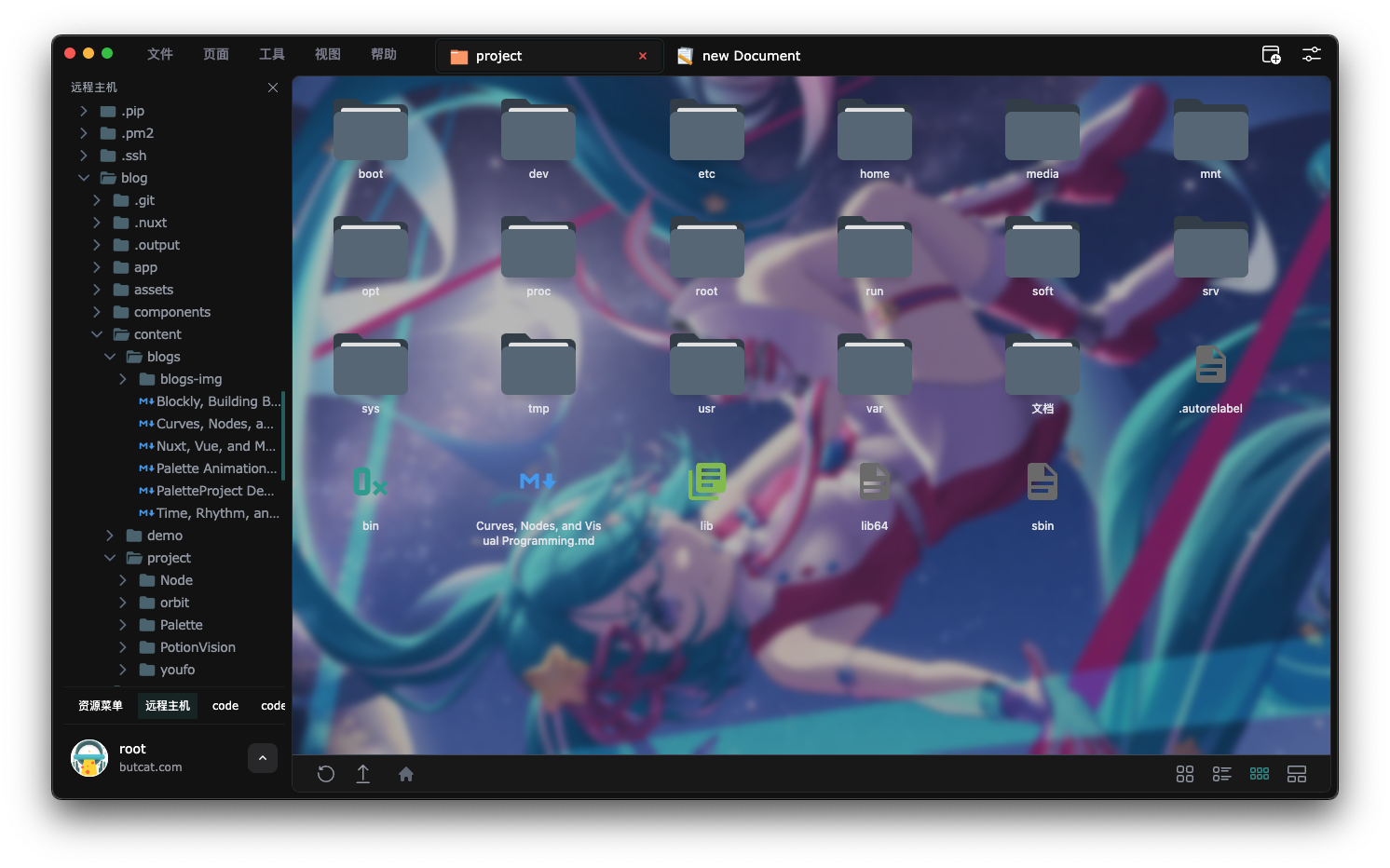Click the refresh icon in bottom toolbar
Viewport: 1390px width, 868px height.
pyautogui.click(x=326, y=774)
